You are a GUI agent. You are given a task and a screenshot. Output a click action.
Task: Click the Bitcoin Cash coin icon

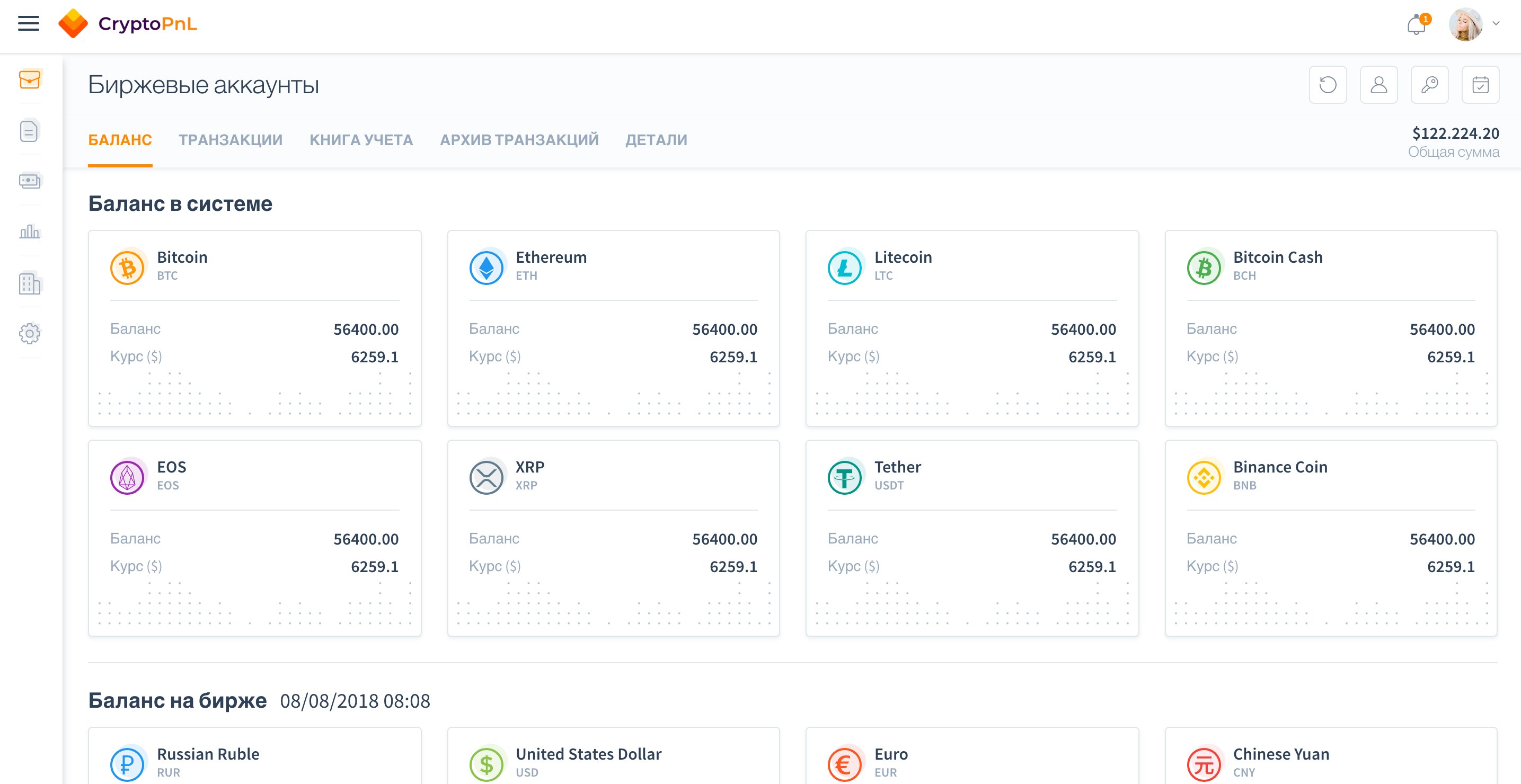point(1204,268)
